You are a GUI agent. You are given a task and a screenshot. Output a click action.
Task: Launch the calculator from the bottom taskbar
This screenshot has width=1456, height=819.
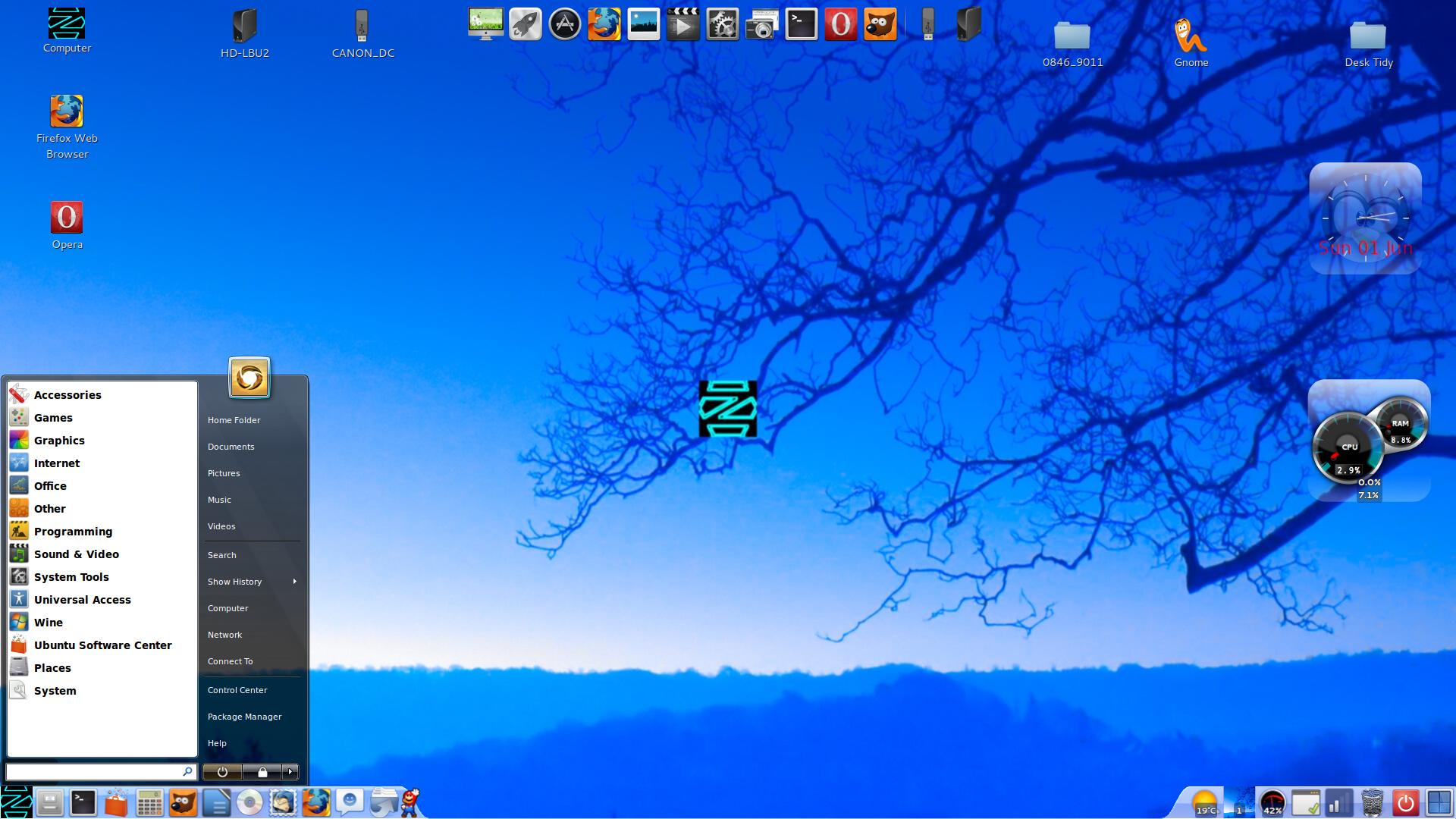(x=149, y=802)
